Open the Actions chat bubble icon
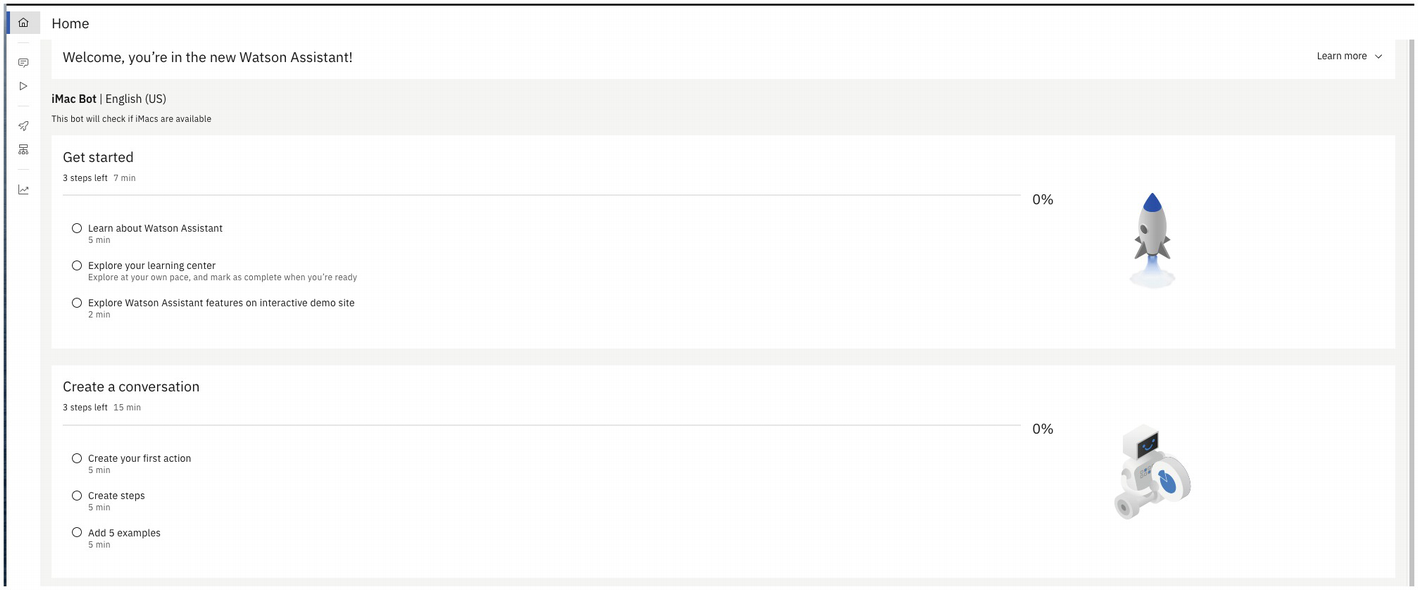The height and width of the screenshot is (590, 1418). 23,62
